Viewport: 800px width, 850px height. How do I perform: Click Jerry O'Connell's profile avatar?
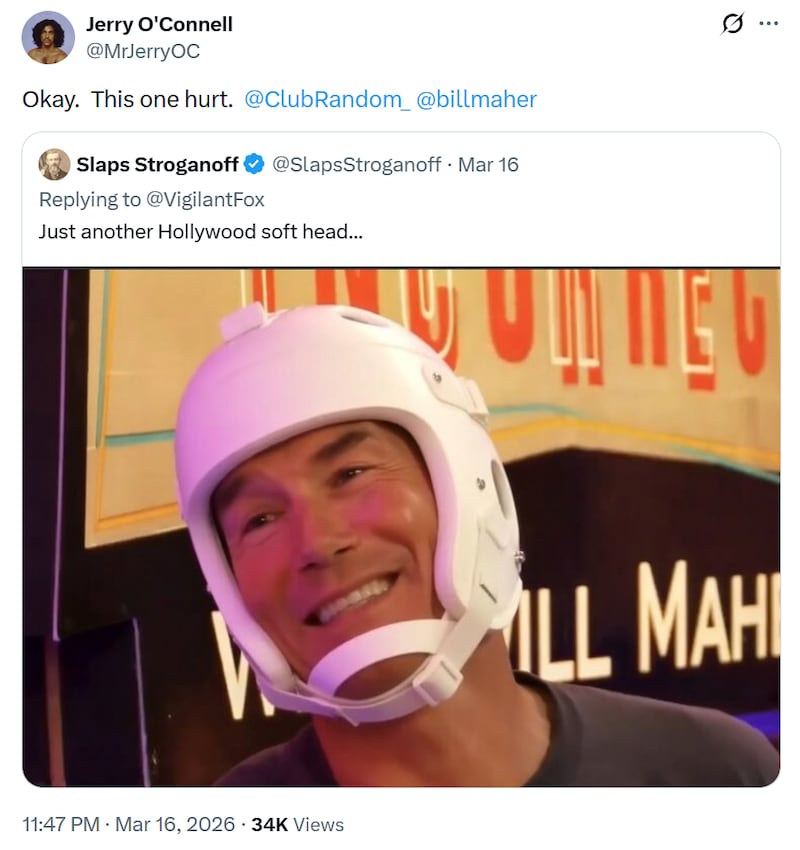pyautogui.click(x=47, y=37)
